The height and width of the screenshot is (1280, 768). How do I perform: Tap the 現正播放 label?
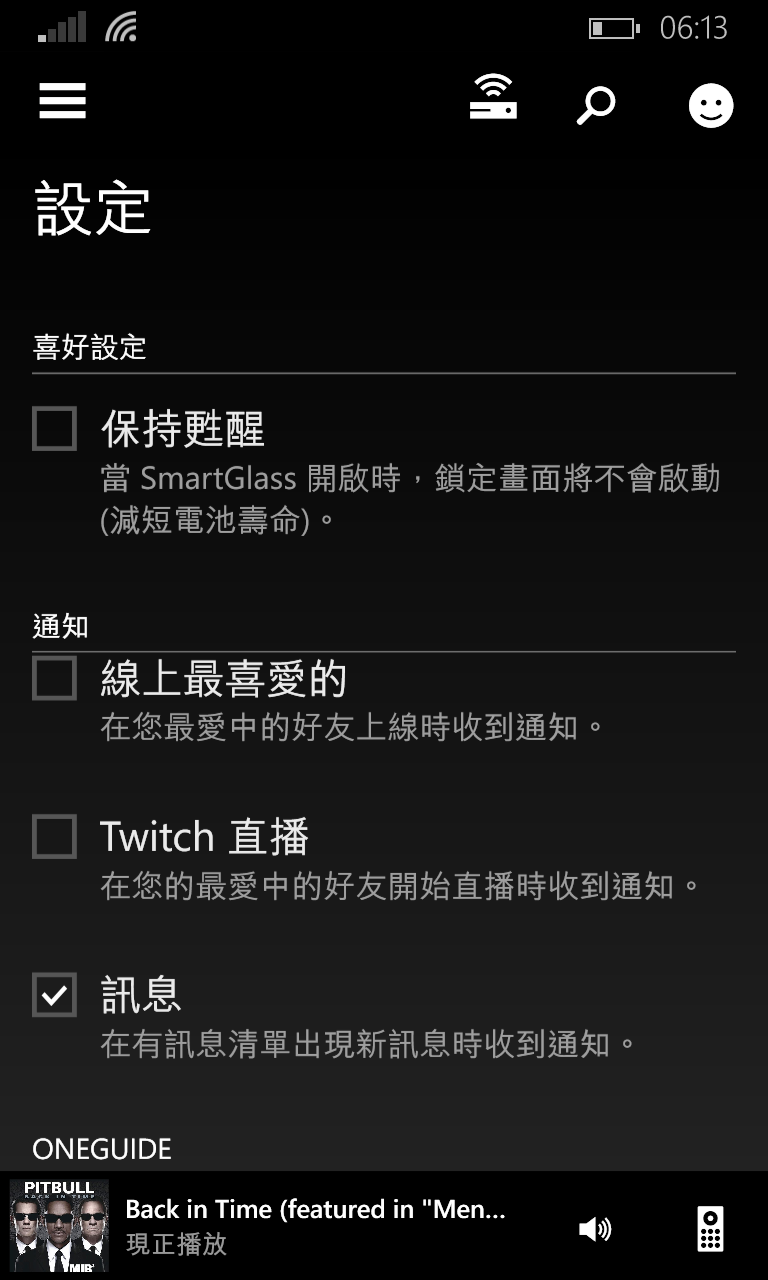pos(176,1244)
